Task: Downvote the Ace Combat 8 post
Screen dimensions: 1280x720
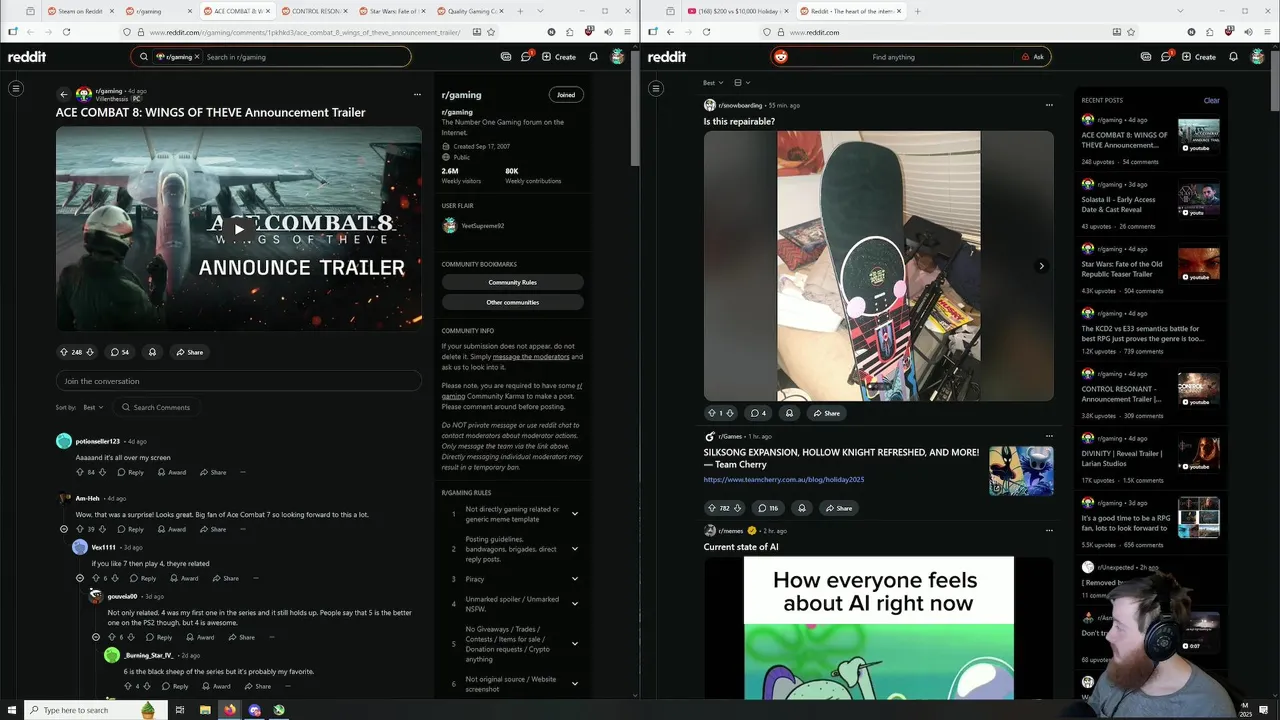Action: [x=90, y=352]
